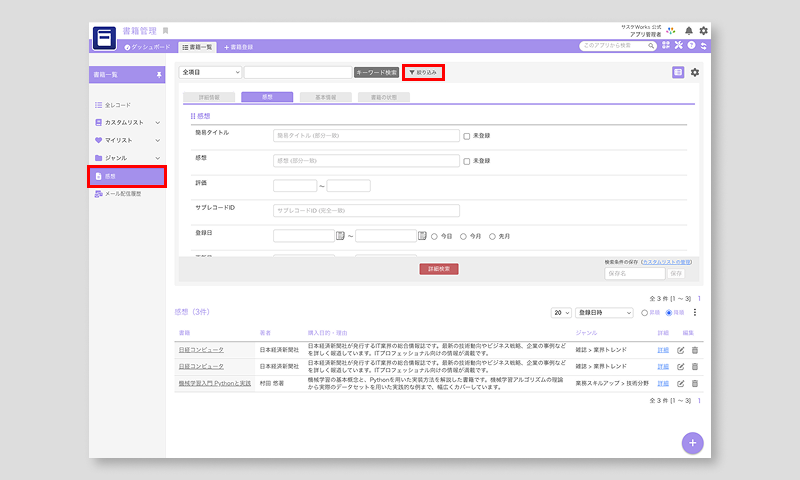Viewport: 800px width, 480px height.
Task: Click the 絞り込み filter button
Action: point(423,72)
